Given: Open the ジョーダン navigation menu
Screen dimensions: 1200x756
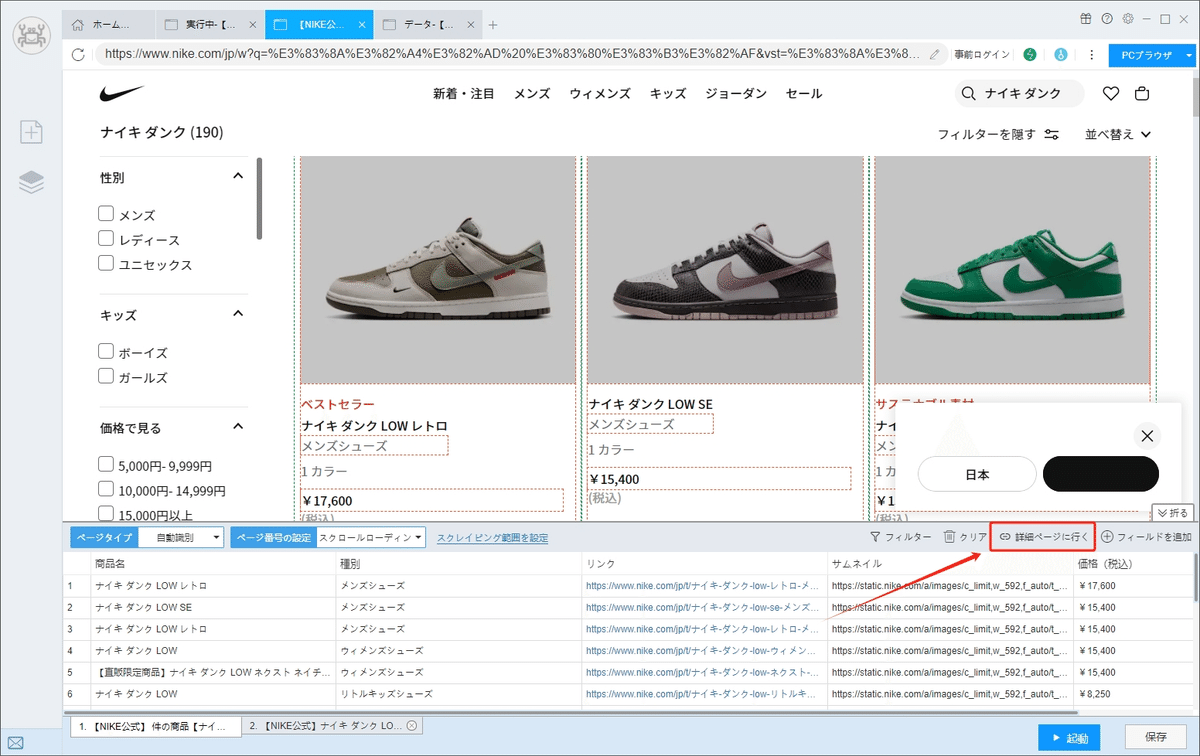Looking at the screenshot, I should point(736,93).
